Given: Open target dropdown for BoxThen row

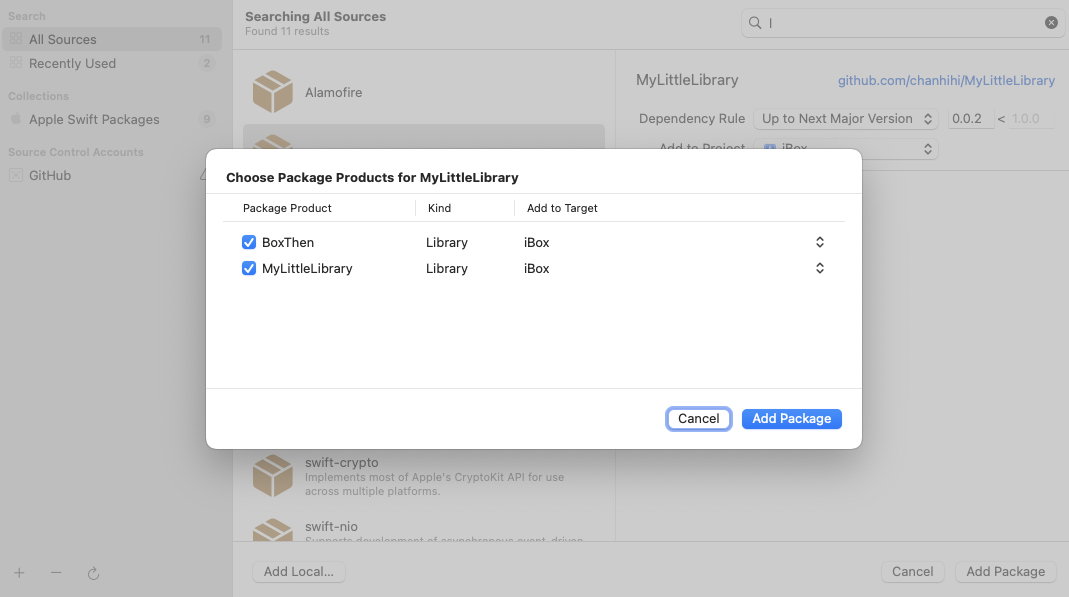Looking at the screenshot, I should point(819,242).
